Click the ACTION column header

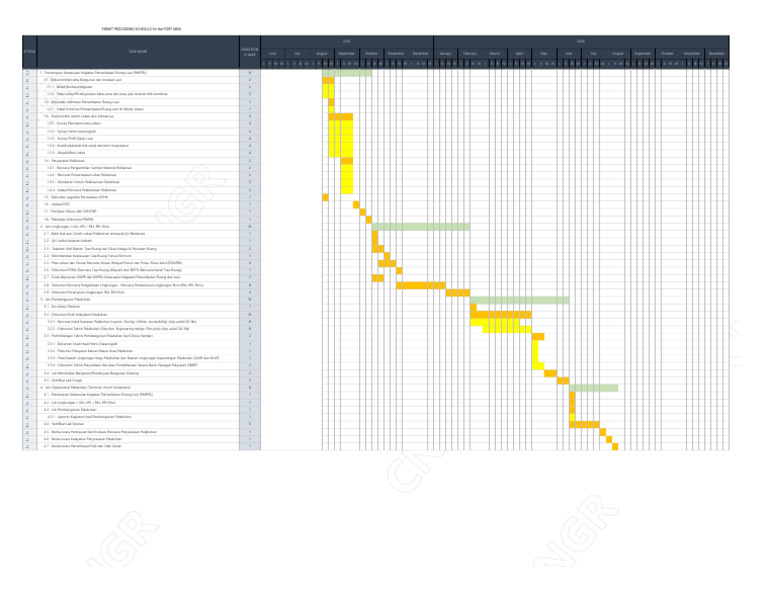29,51
